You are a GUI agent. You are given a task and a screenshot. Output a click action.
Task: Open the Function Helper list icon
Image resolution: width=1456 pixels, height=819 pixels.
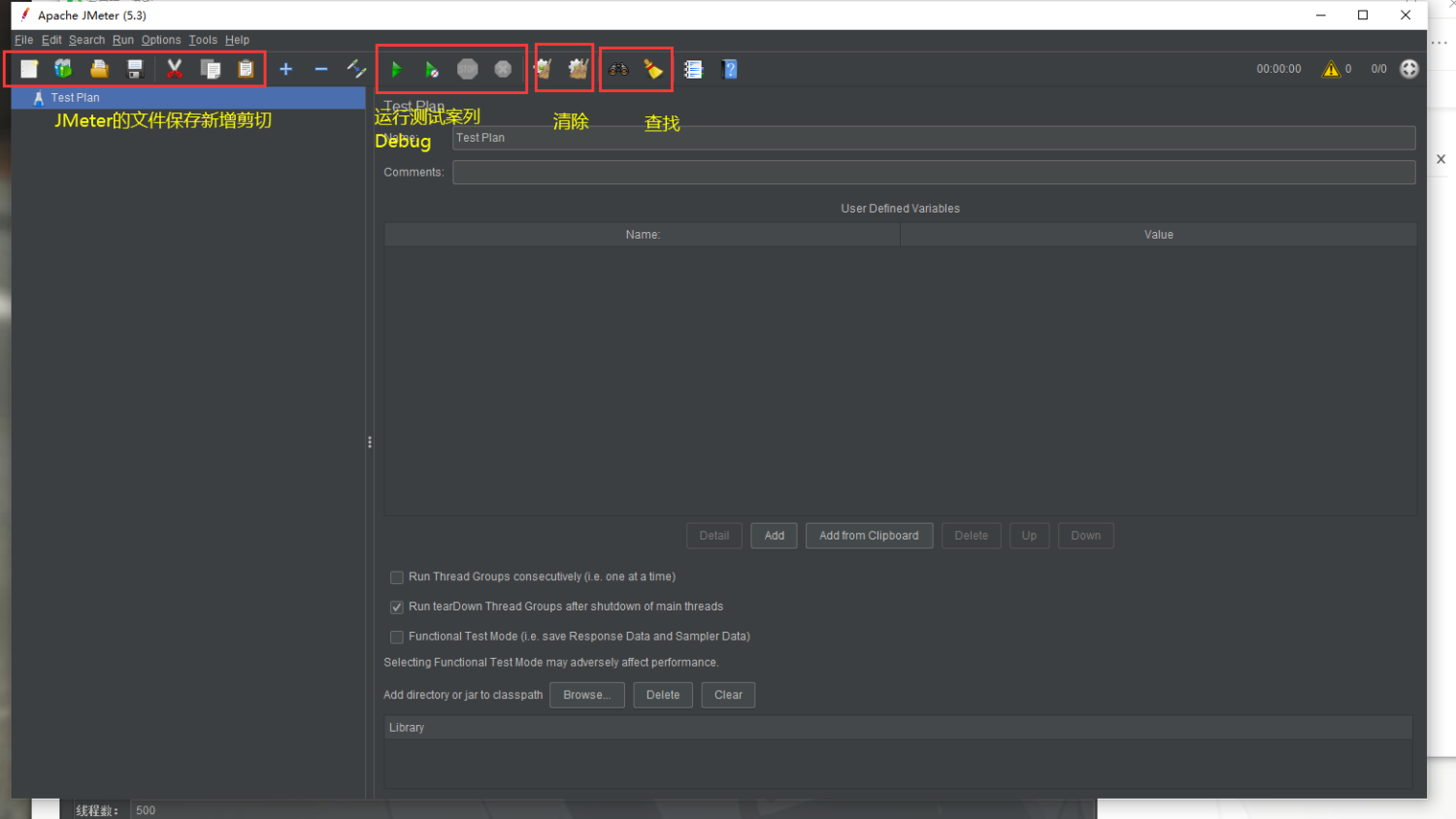(693, 69)
